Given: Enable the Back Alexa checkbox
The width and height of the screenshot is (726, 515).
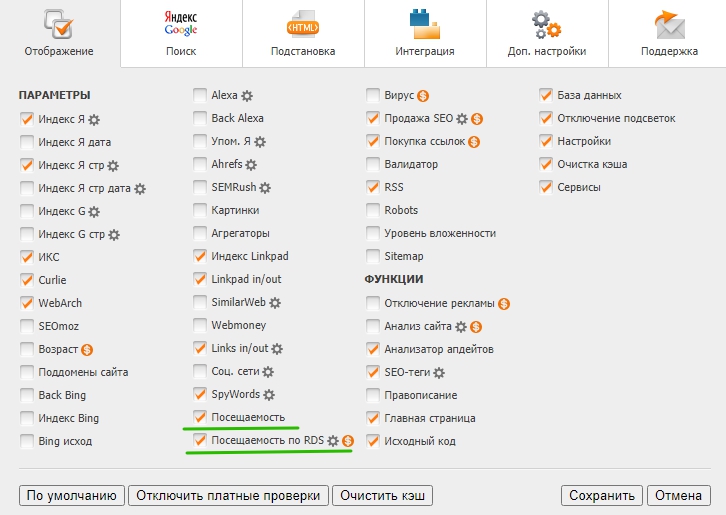Looking at the screenshot, I should 200,119.
